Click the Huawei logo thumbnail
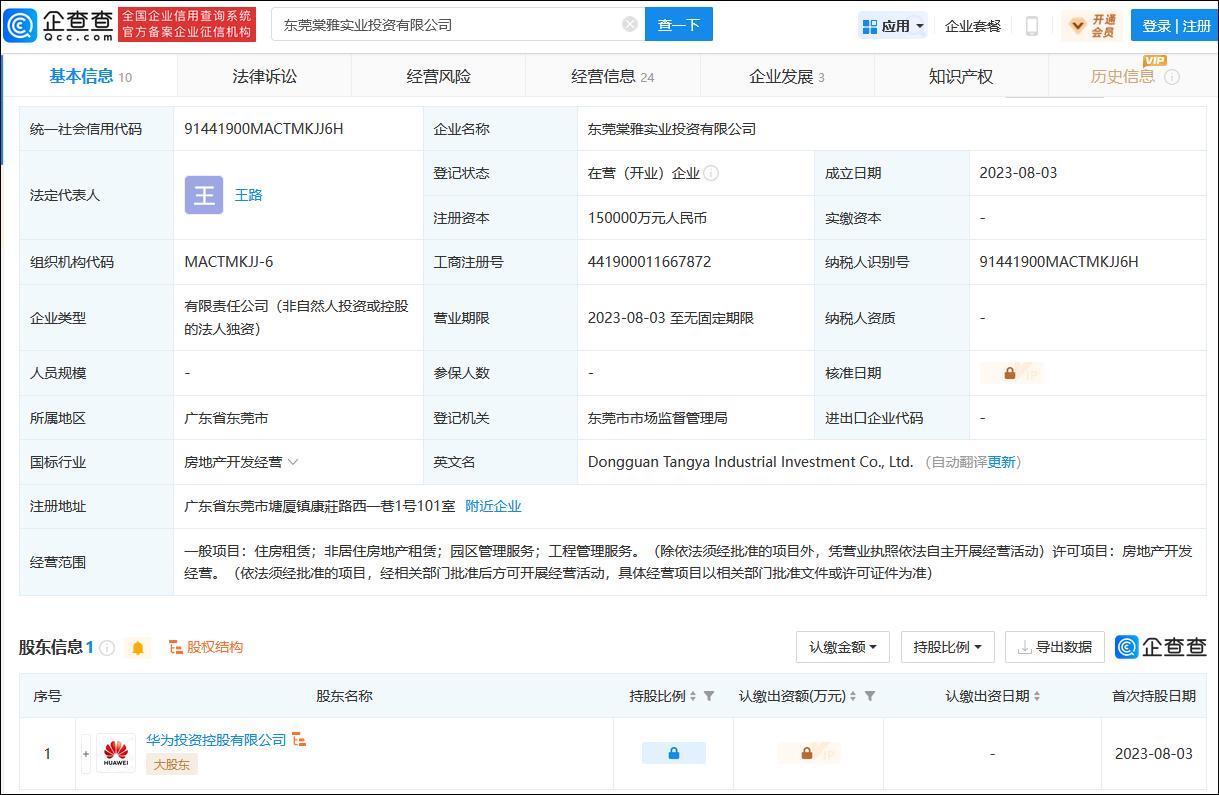 pos(116,753)
